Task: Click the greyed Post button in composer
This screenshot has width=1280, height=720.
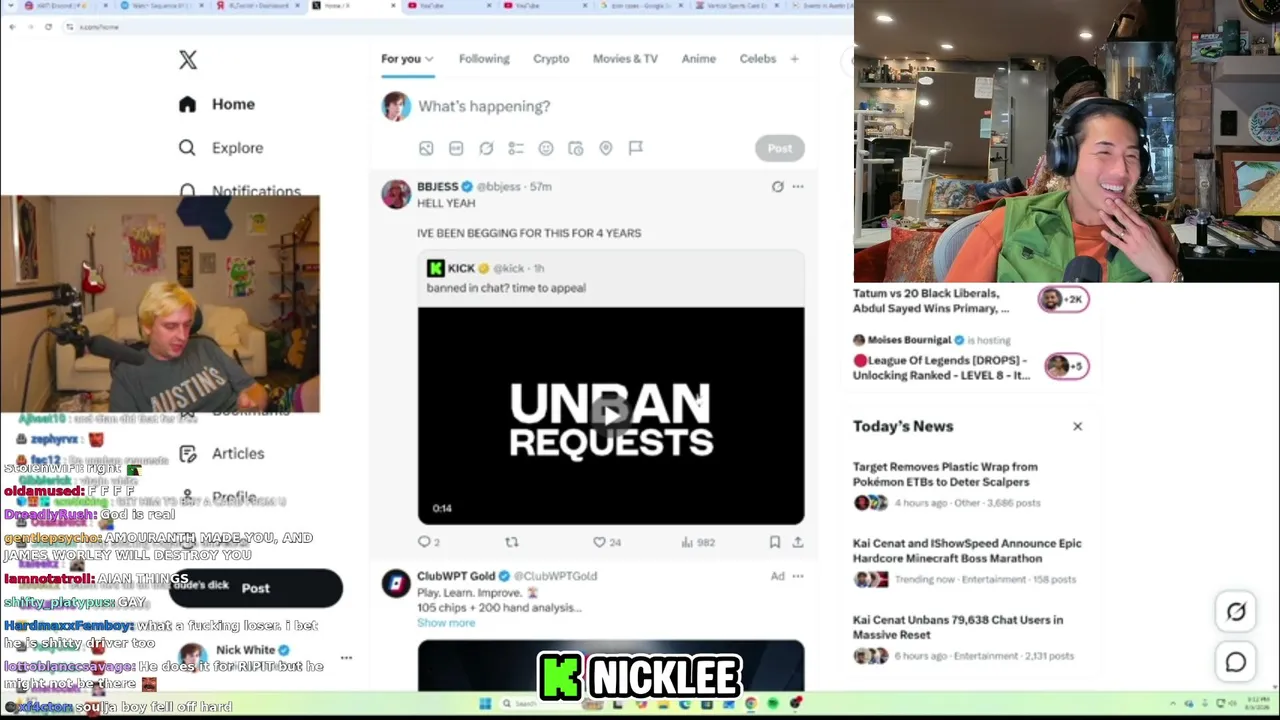Action: click(x=780, y=148)
